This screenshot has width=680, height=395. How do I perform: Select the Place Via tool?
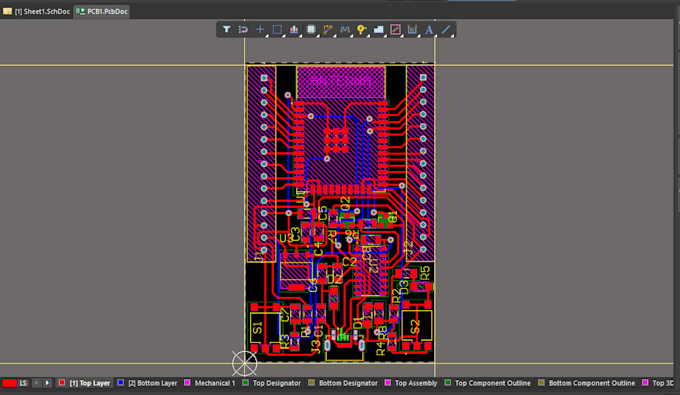pos(361,29)
